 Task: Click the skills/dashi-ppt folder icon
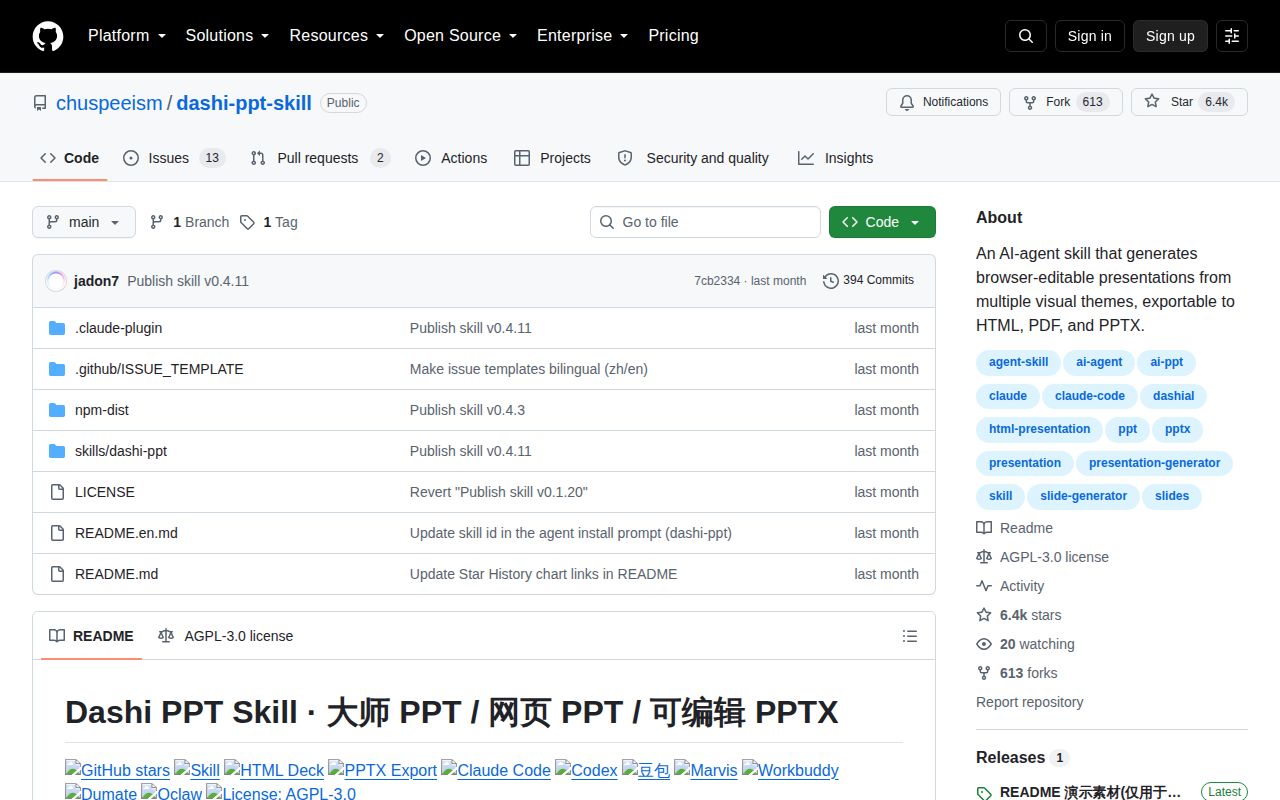57,451
